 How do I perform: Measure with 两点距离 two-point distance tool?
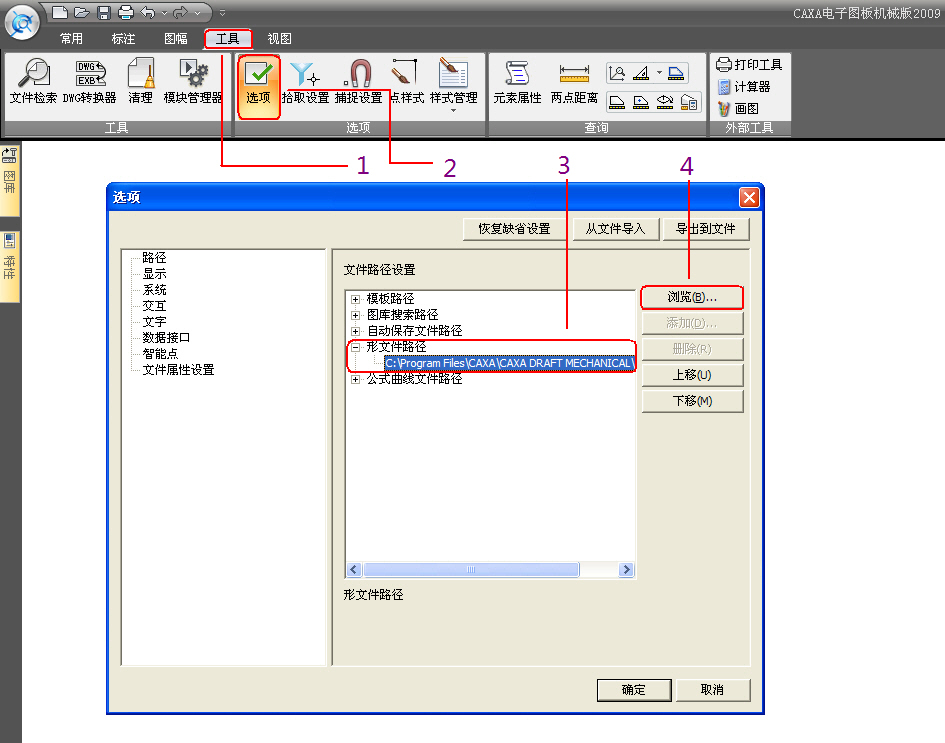[574, 82]
